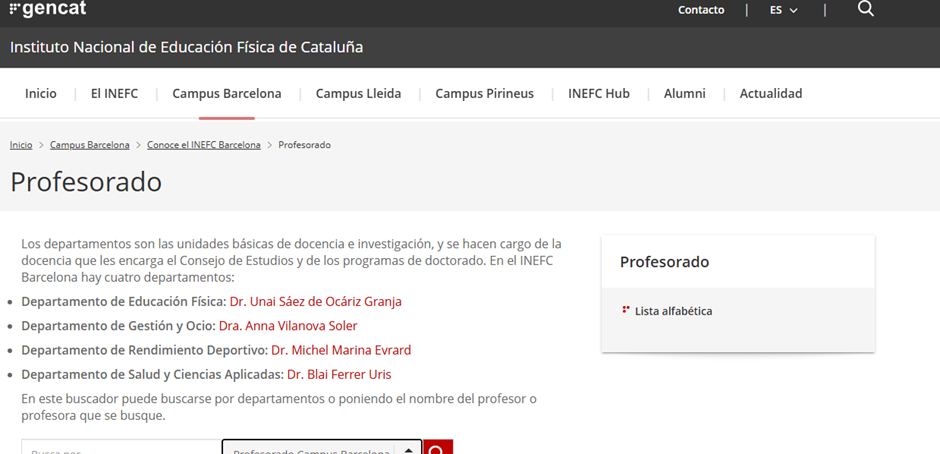
Task: Open the El INEFC menu
Action: (x=115, y=94)
